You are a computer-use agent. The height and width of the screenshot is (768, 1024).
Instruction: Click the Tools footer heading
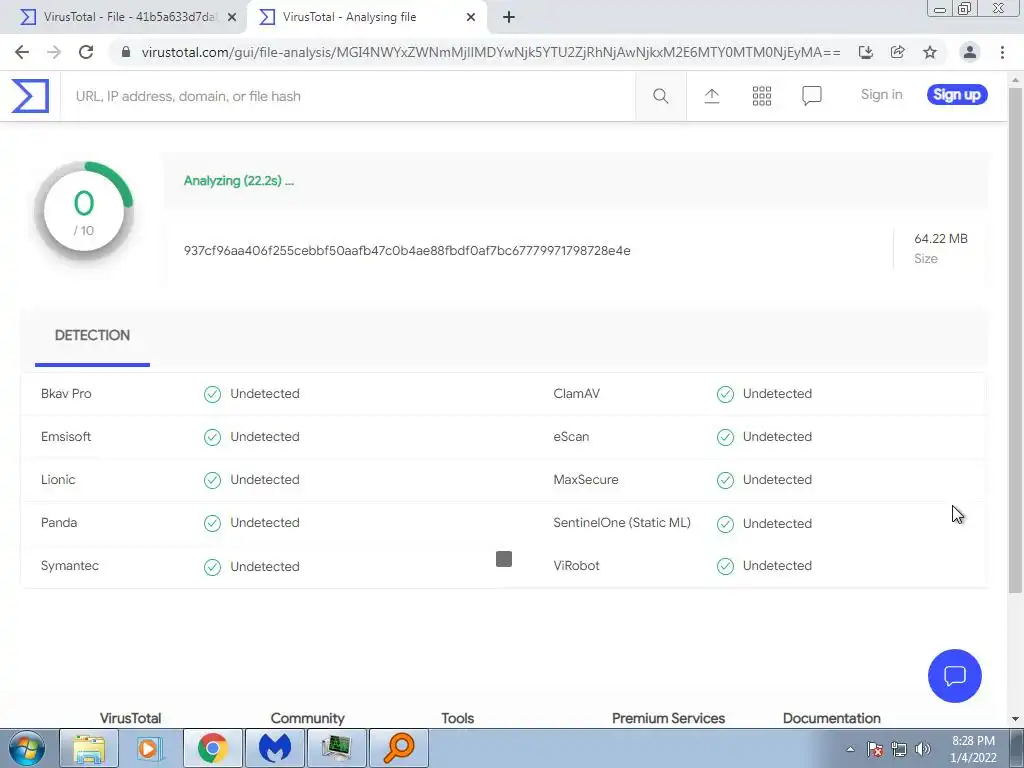[457, 718]
